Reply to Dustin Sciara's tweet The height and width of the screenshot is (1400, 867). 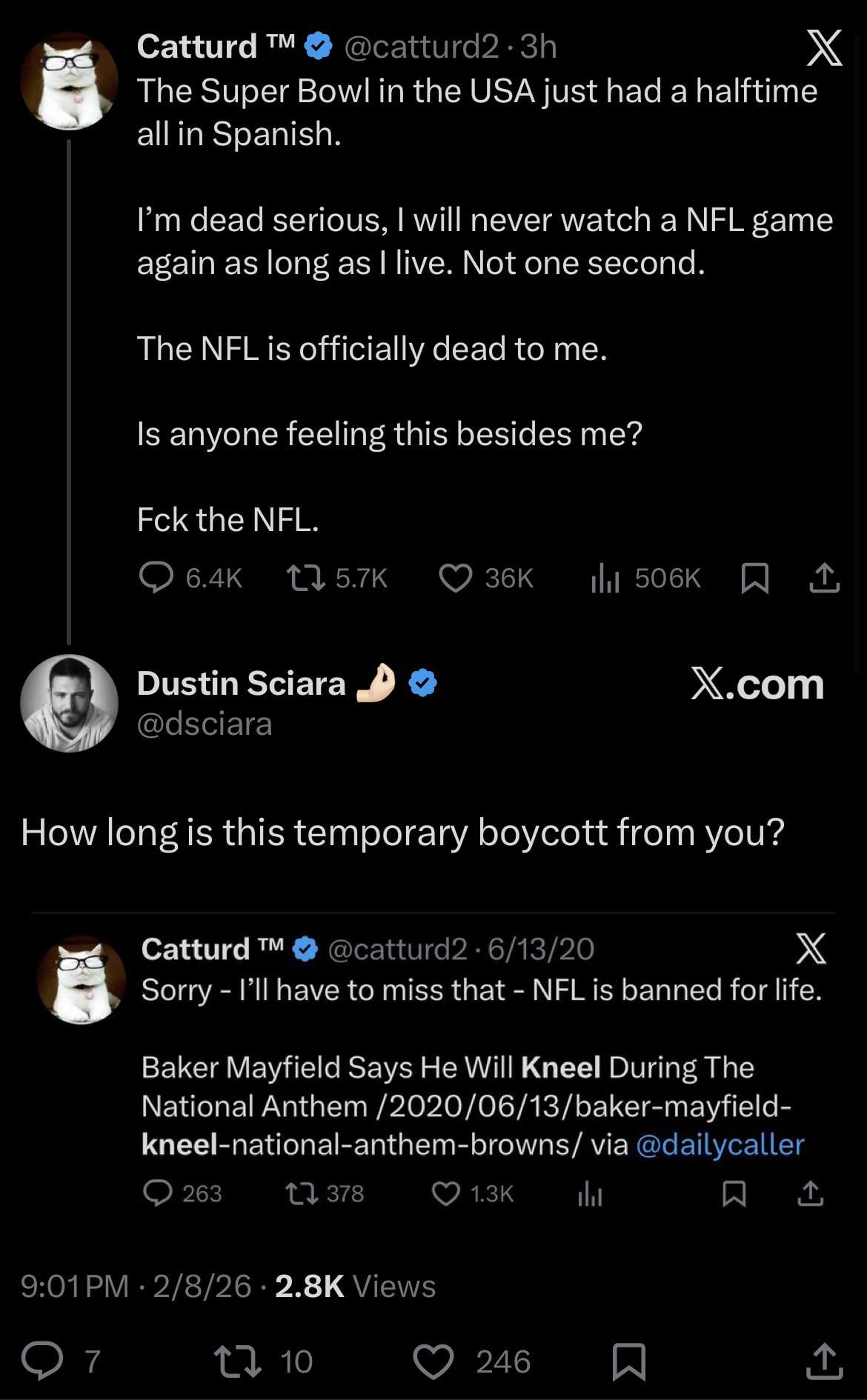(42, 1361)
